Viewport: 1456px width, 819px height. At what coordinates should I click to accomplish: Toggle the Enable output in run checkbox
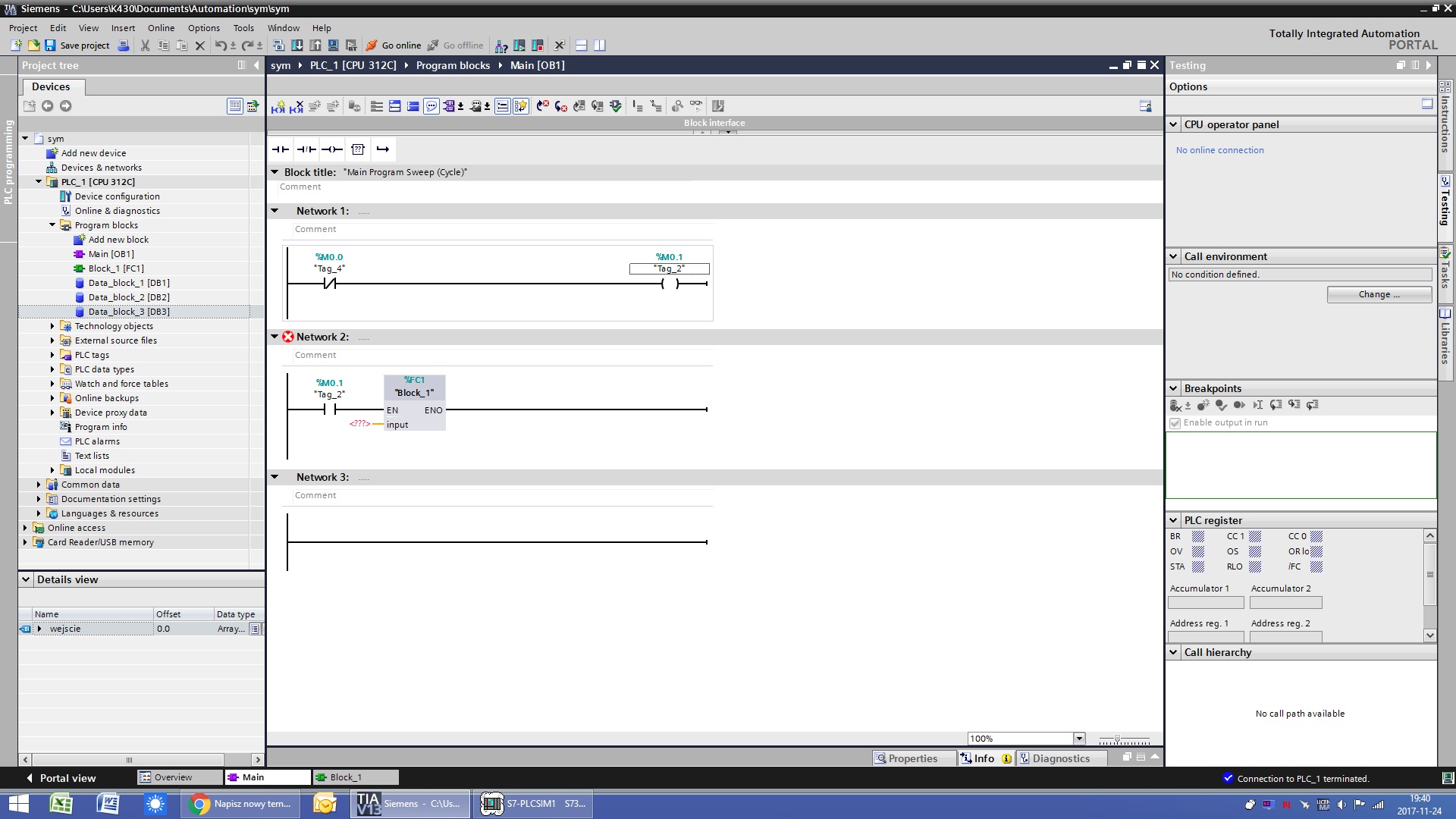(1175, 423)
